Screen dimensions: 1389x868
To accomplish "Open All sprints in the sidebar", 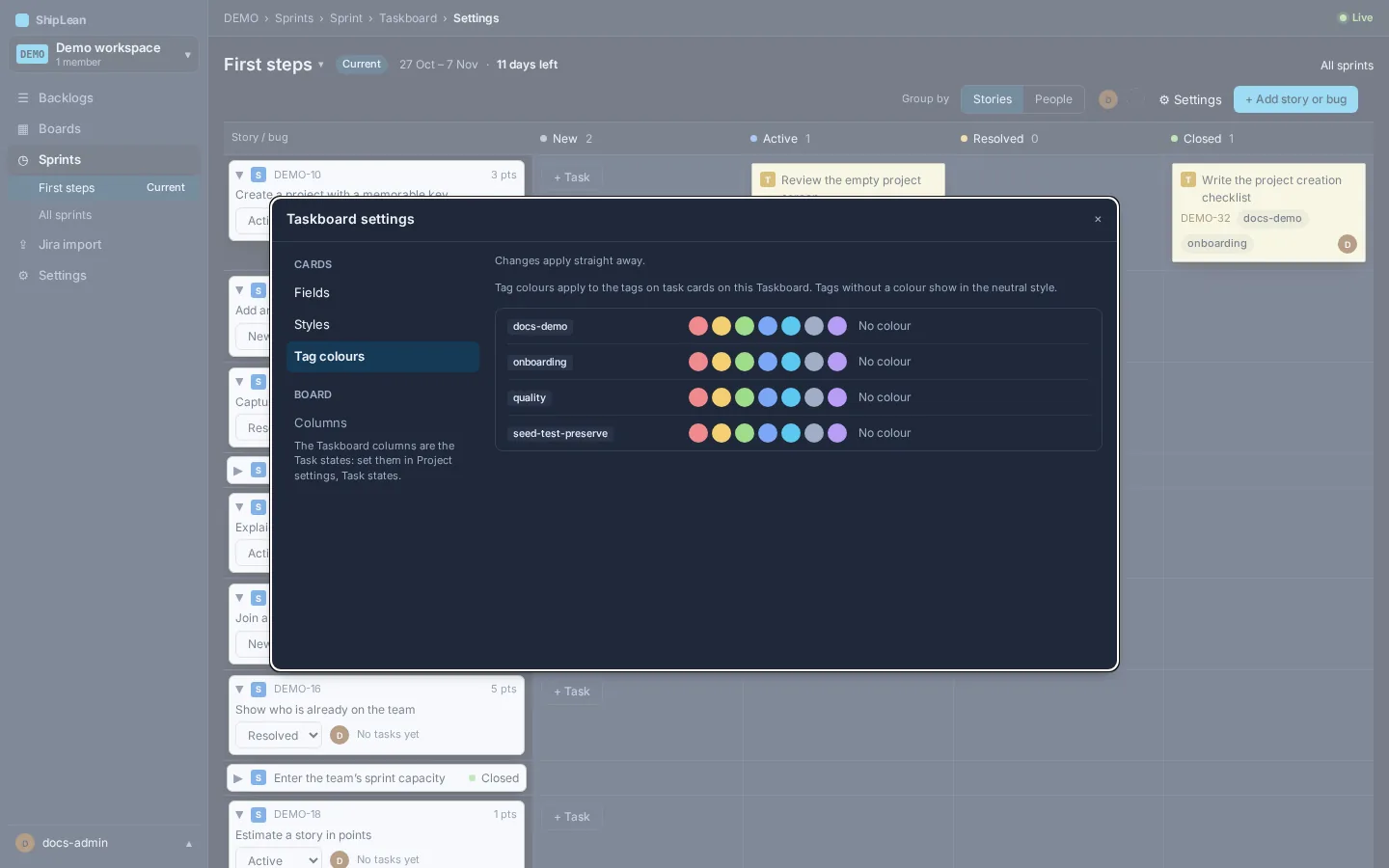I will 104,215.
